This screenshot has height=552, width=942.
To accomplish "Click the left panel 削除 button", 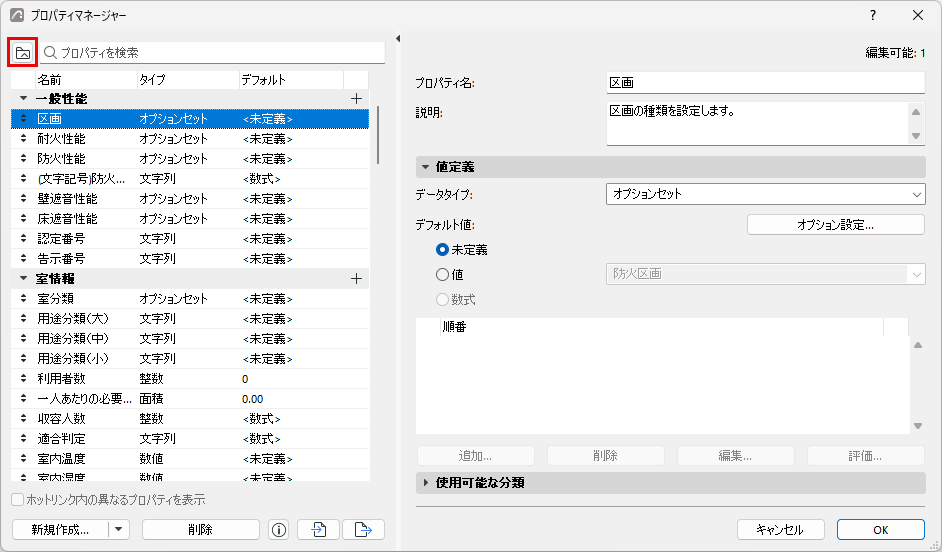I will pos(201,530).
